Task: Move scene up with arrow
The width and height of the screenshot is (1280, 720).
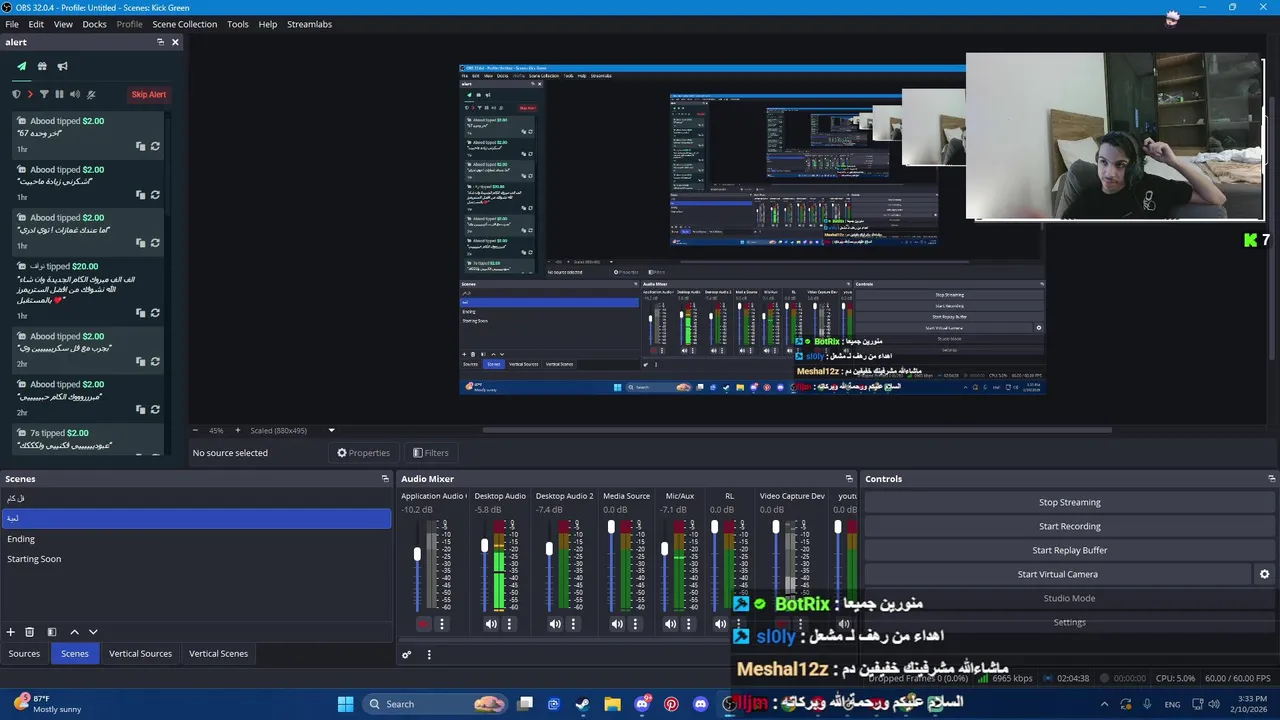Action: tap(74, 632)
